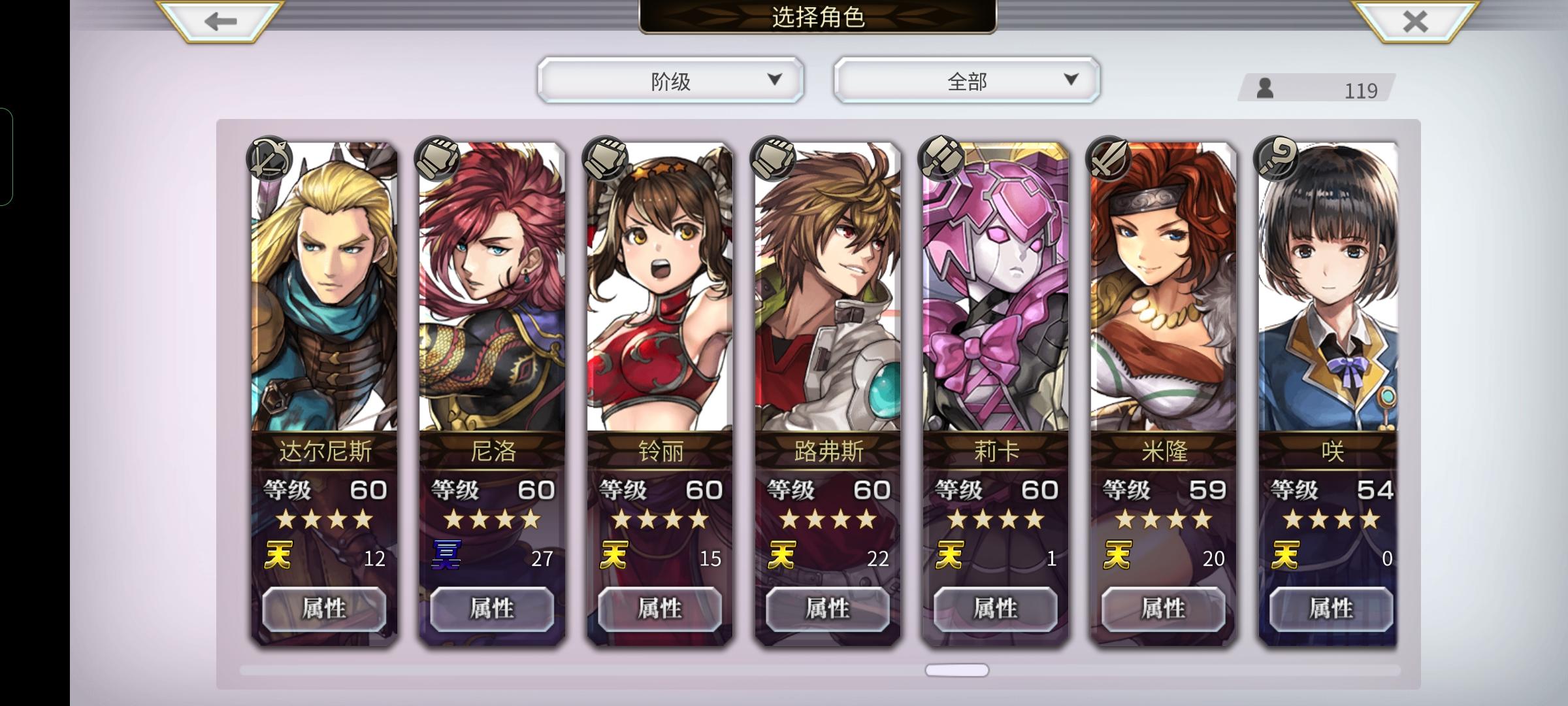The height and width of the screenshot is (706, 1568).
Task: Go back using the left arrow button
Action: [220, 21]
